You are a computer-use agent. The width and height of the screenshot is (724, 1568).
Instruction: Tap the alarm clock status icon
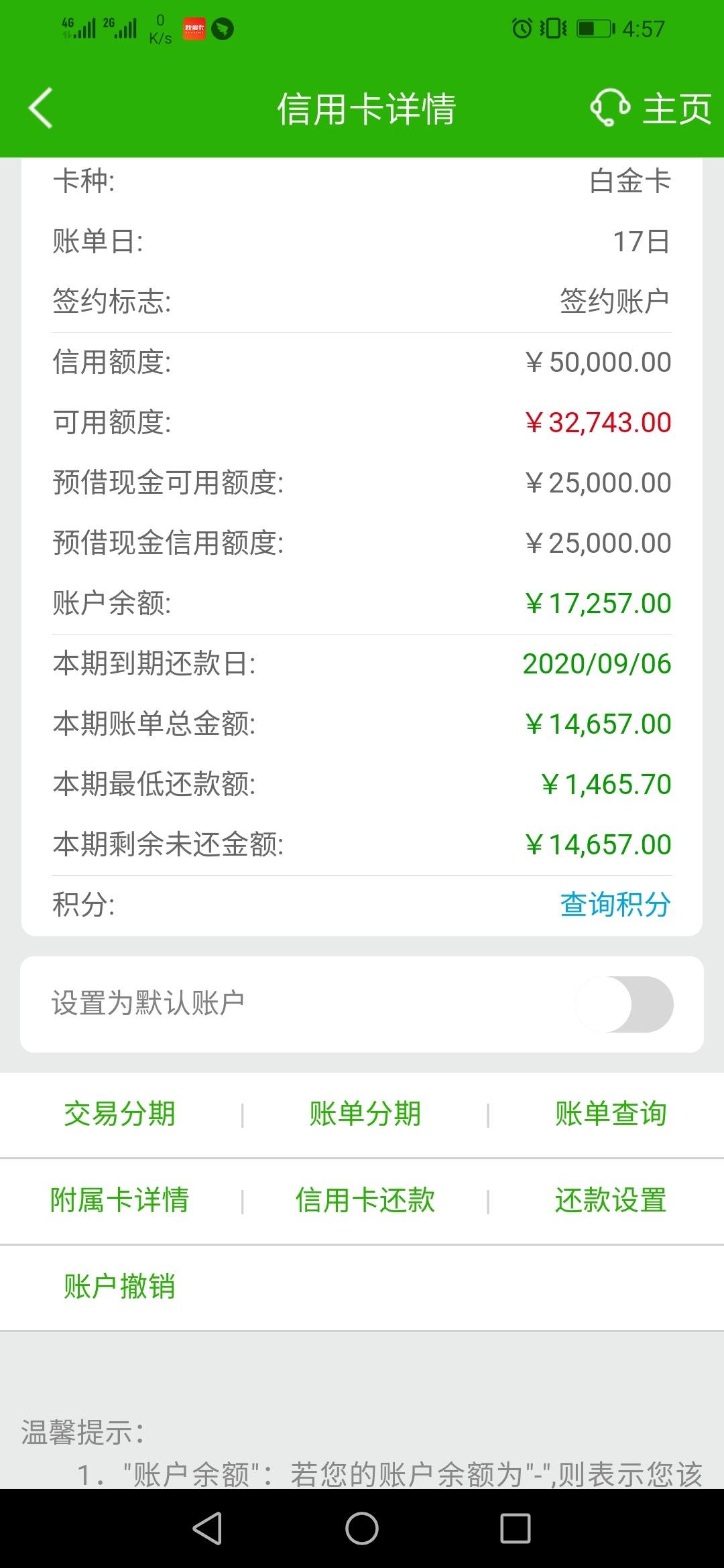[522, 29]
